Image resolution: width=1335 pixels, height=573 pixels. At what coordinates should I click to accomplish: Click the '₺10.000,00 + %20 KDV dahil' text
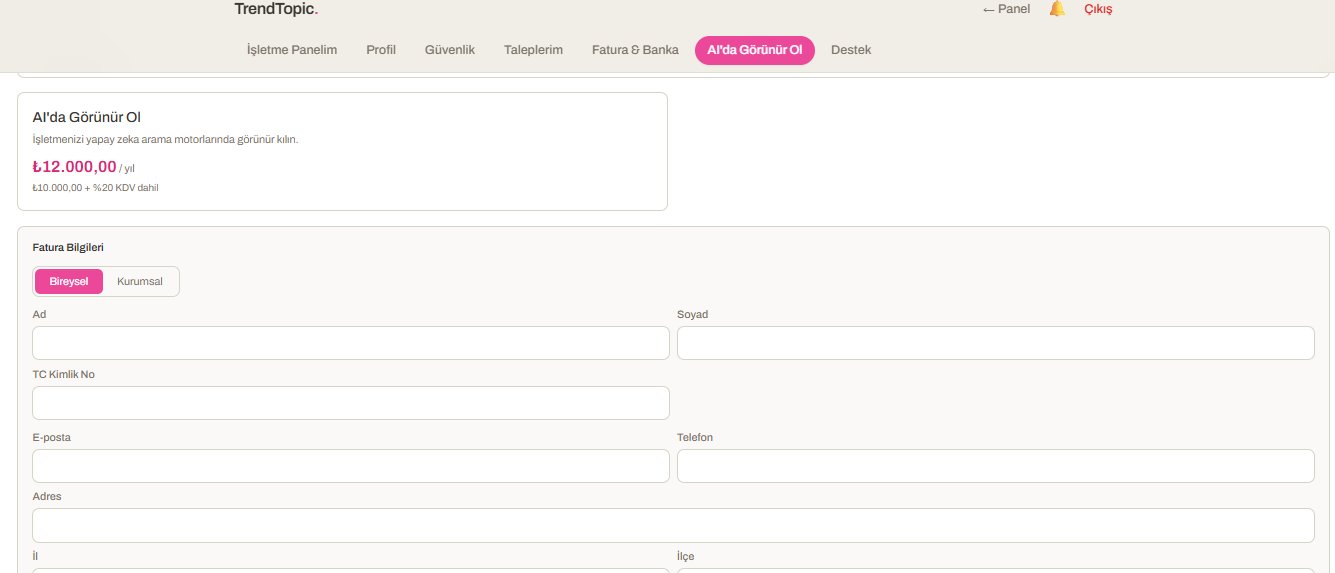[95, 188]
